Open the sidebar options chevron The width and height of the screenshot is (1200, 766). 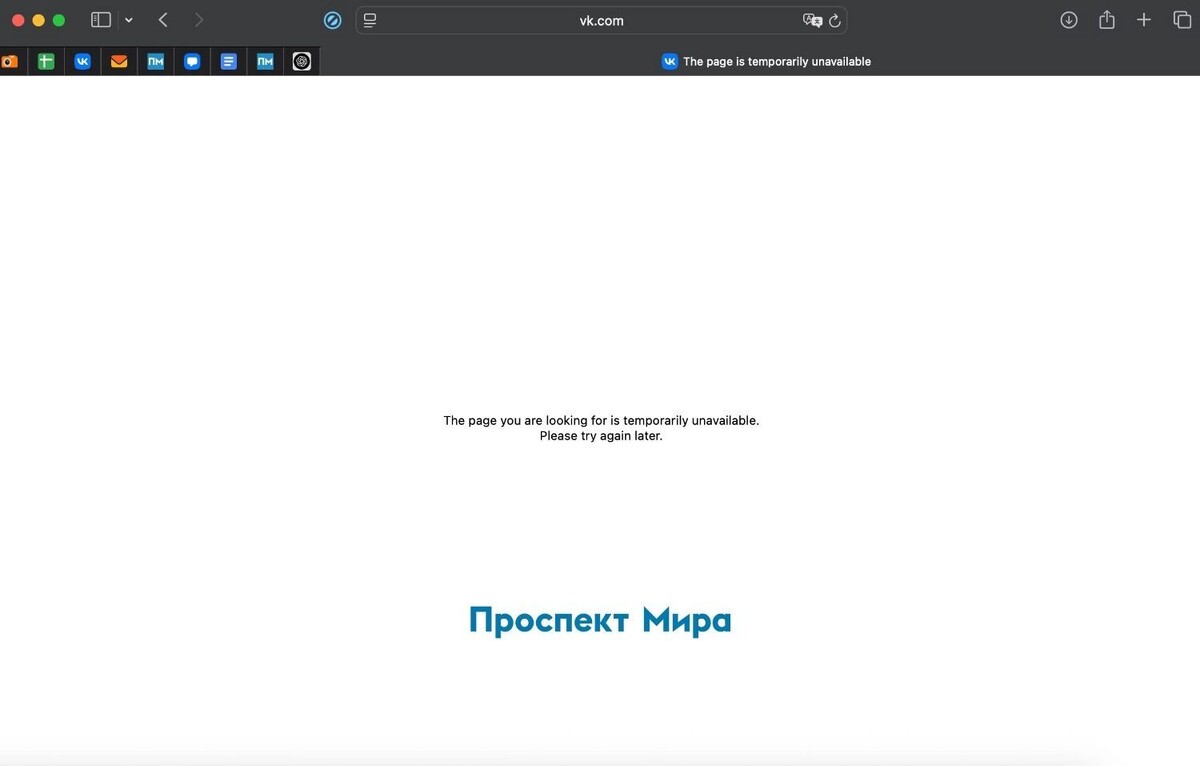pyautogui.click(x=128, y=19)
